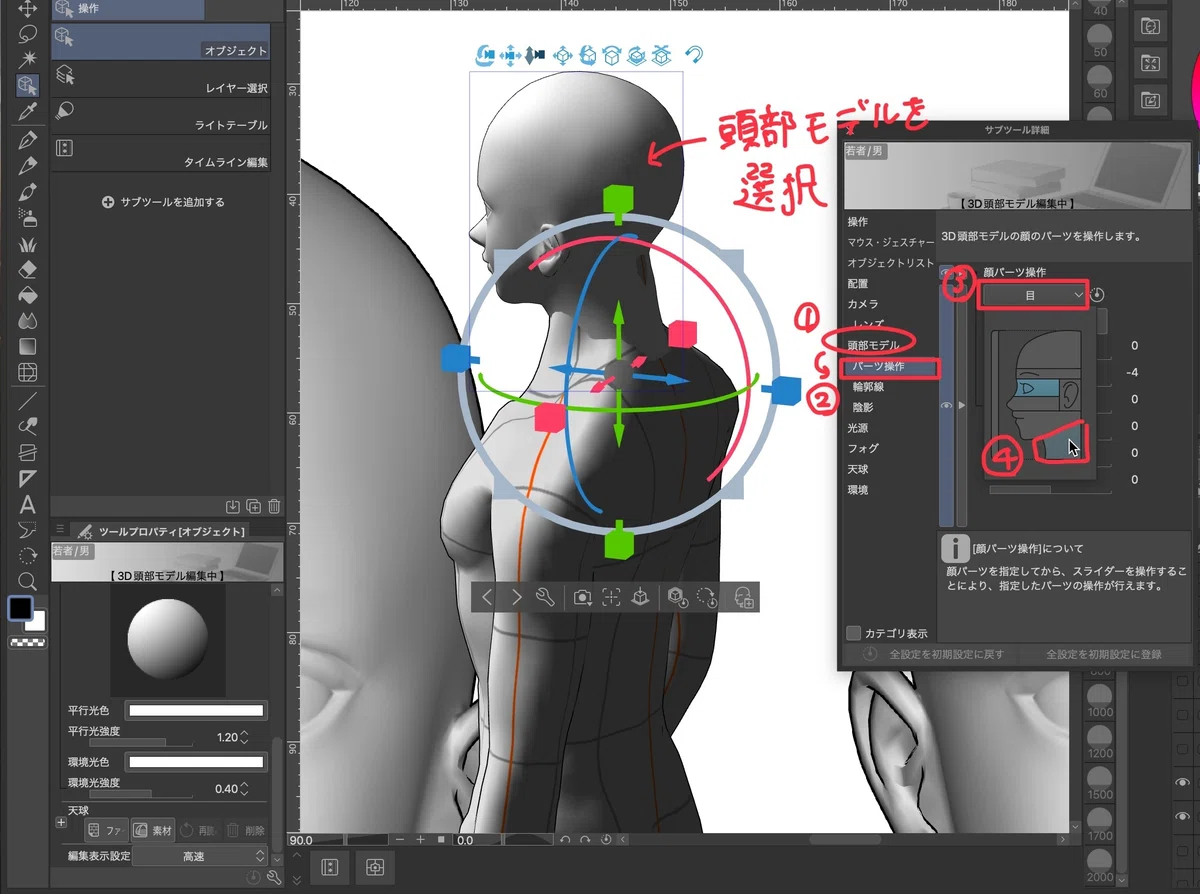
Task: Open the 目 face part dropdown
Action: click(x=1032, y=295)
